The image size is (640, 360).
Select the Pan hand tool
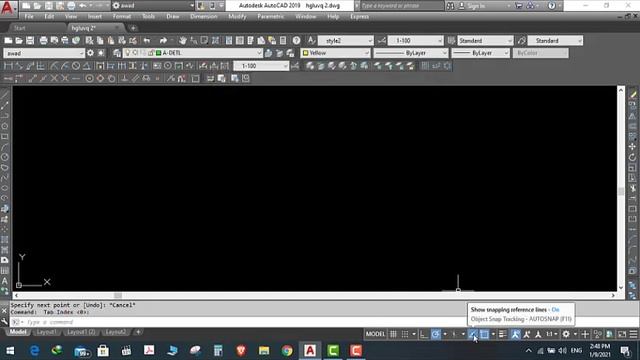182,40
